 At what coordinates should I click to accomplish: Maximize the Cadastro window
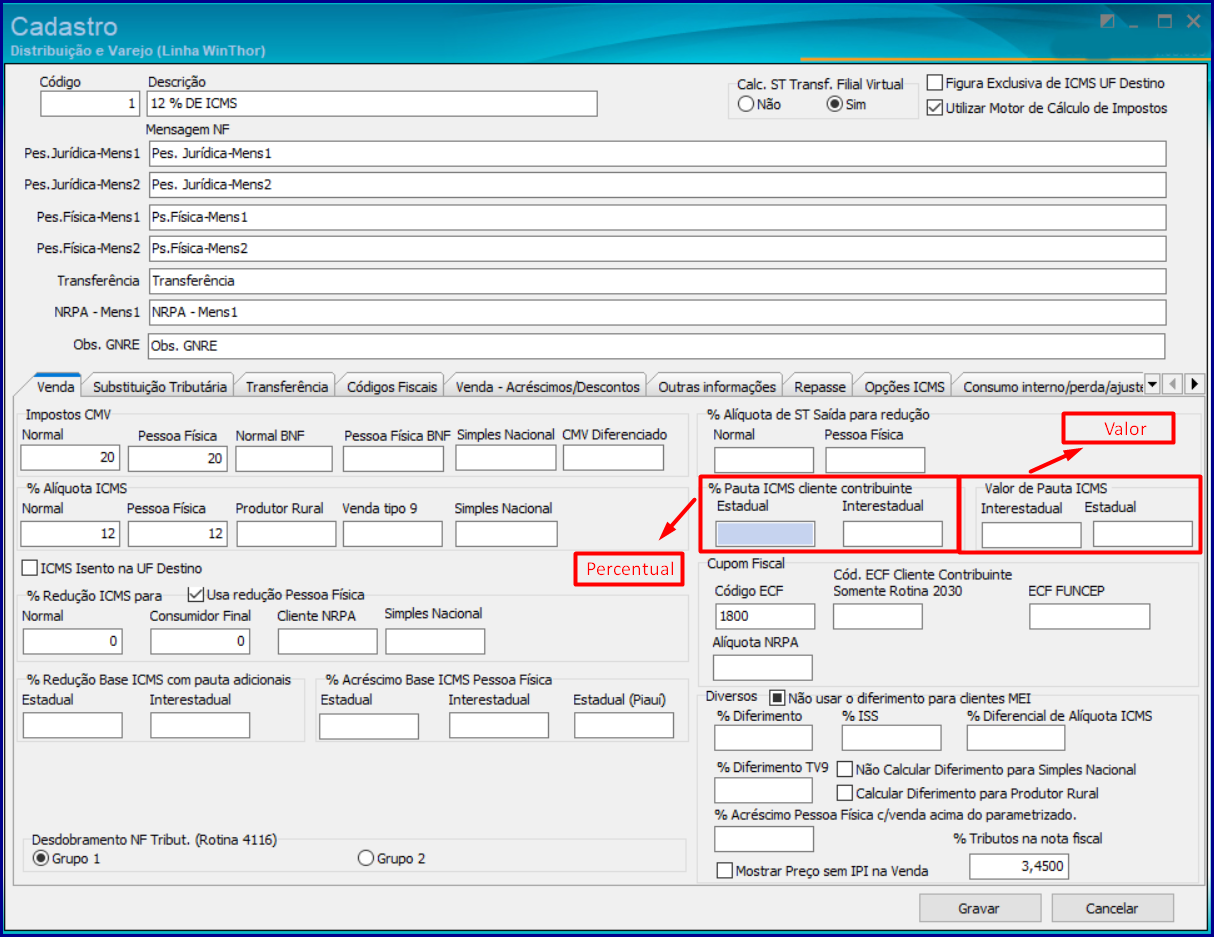(1165, 21)
